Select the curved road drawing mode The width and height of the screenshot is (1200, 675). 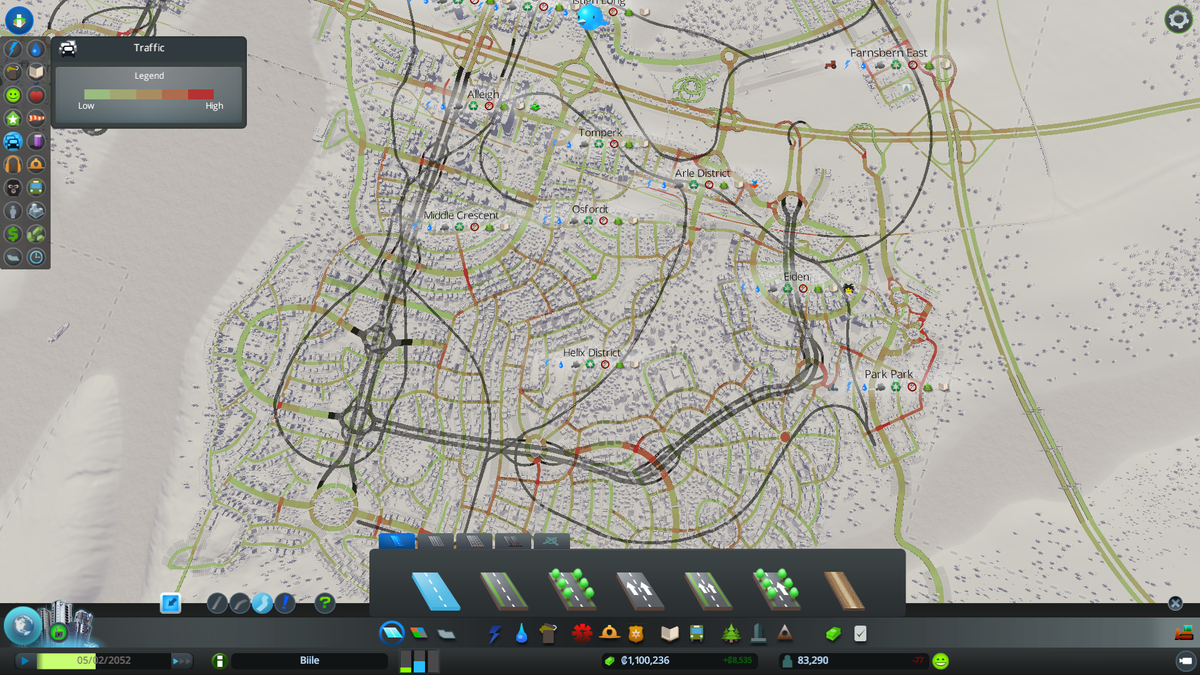240,603
